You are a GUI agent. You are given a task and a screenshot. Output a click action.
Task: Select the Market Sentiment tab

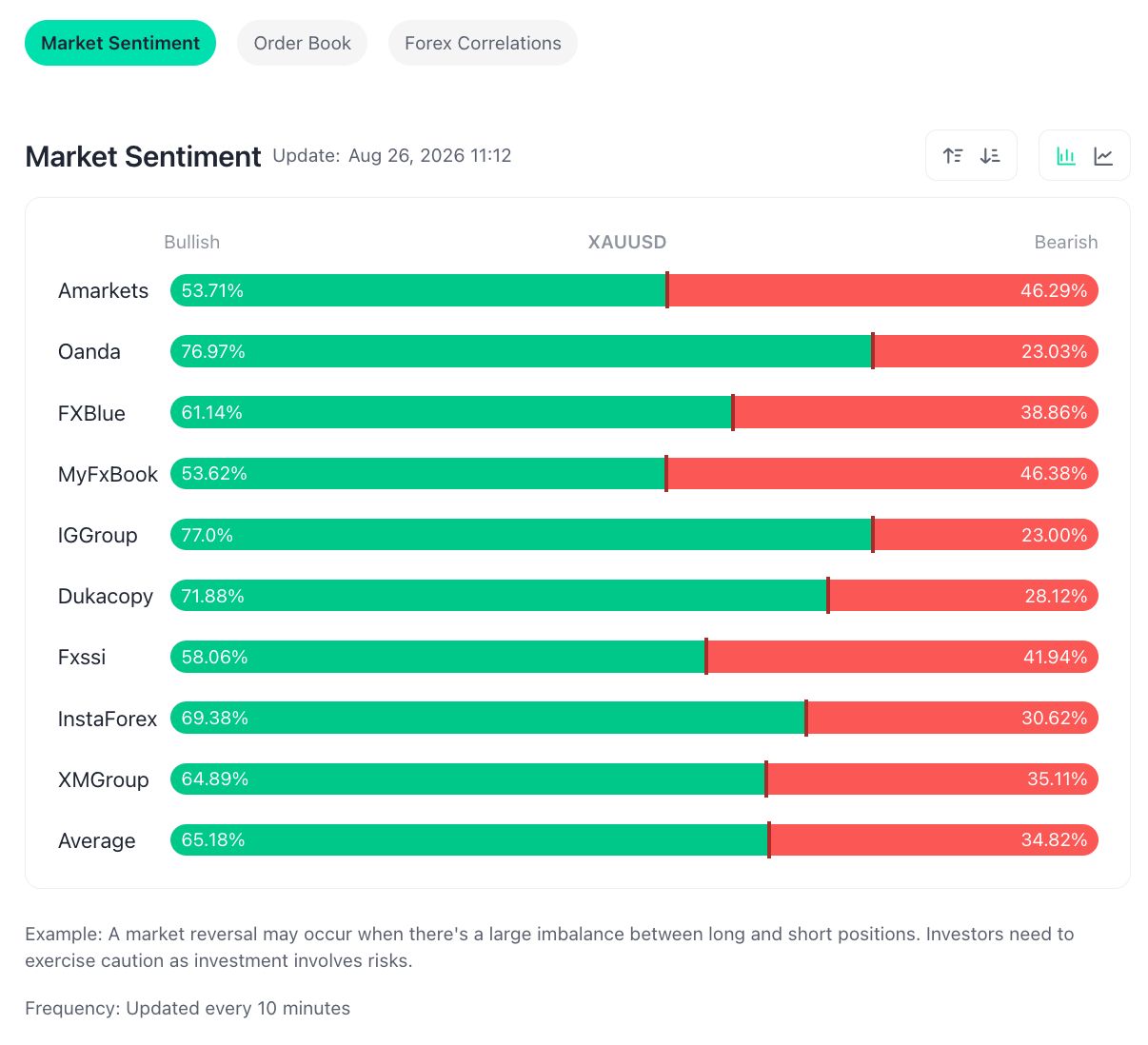pyautogui.click(x=120, y=43)
